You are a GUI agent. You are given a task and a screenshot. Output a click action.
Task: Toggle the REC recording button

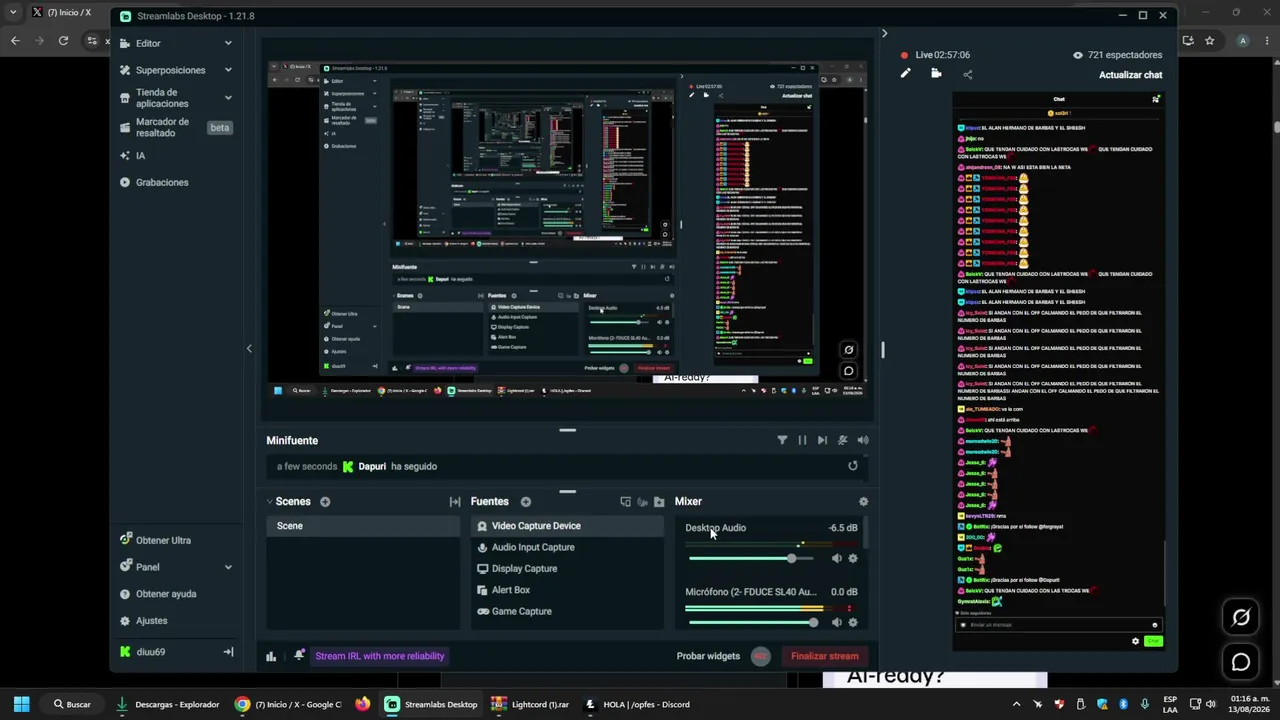point(761,656)
